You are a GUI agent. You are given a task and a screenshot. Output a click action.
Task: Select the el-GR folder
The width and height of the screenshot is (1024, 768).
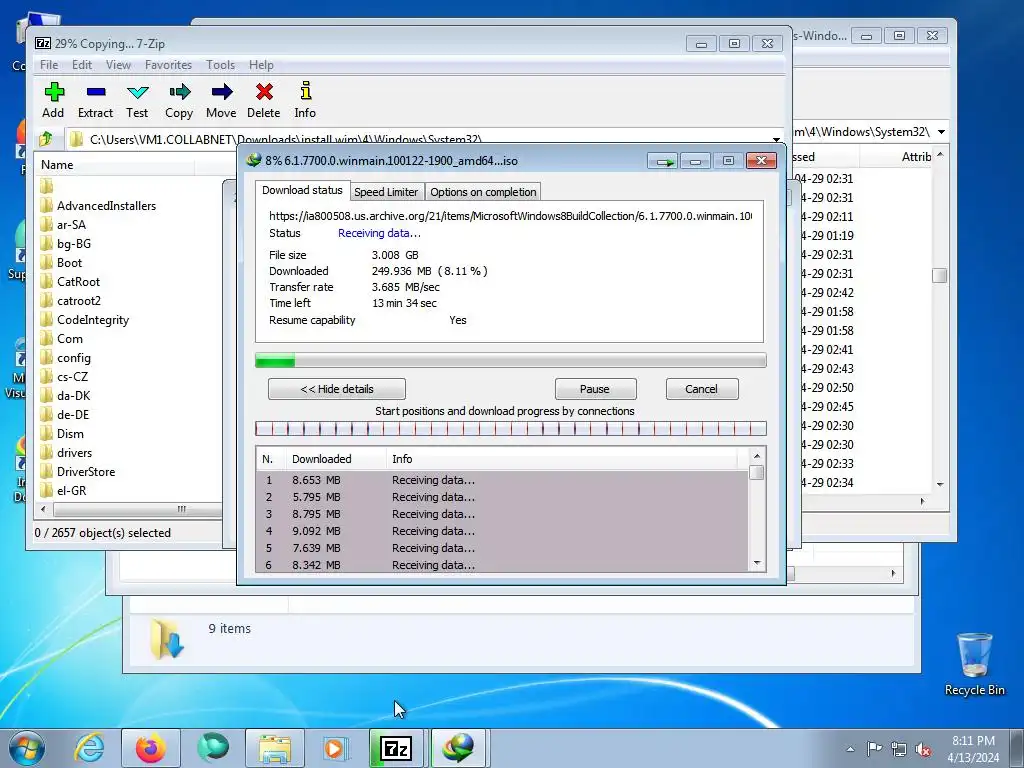tap(63, 490)
